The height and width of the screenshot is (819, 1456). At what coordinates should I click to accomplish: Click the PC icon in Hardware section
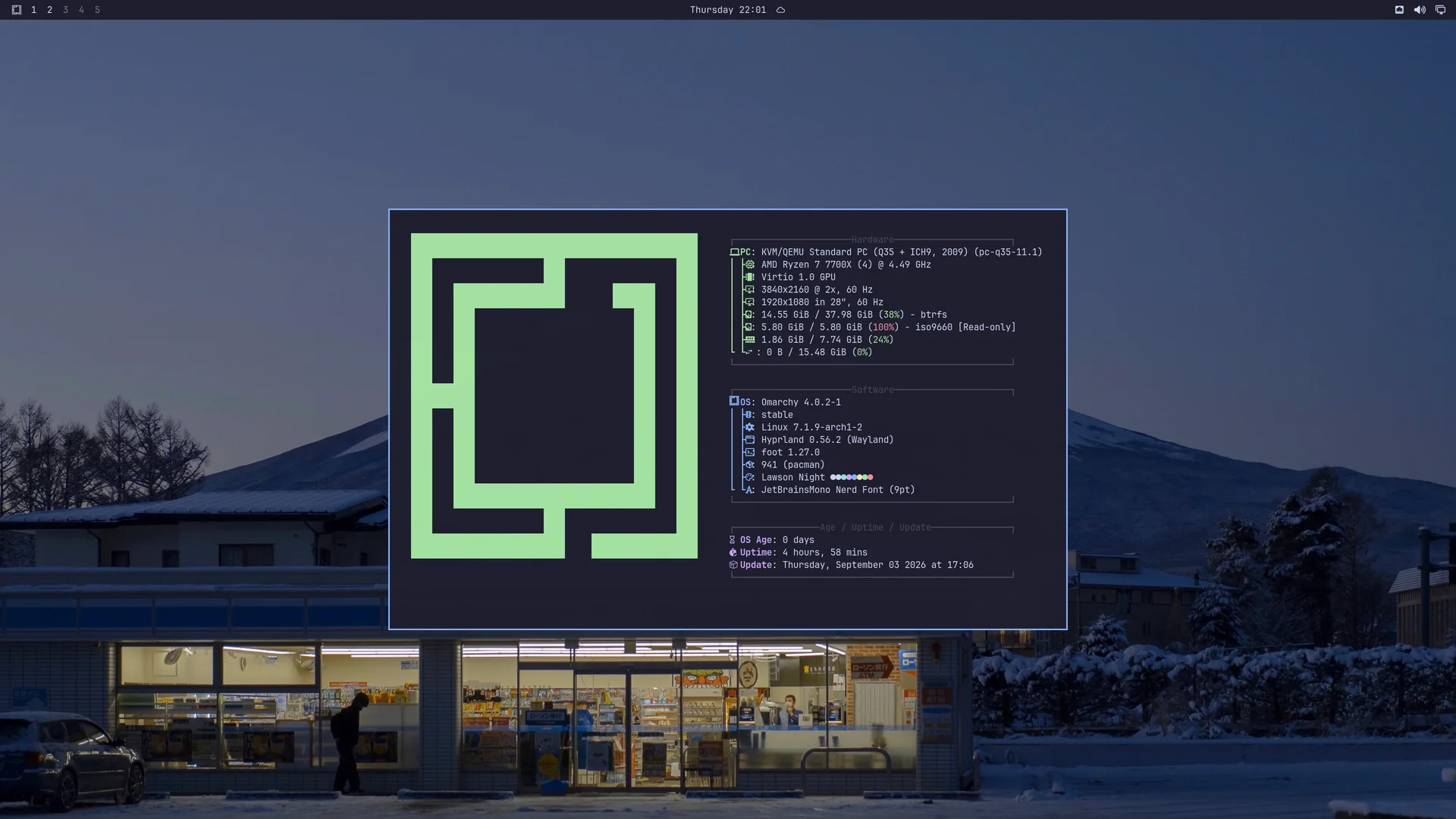(734, 252)
